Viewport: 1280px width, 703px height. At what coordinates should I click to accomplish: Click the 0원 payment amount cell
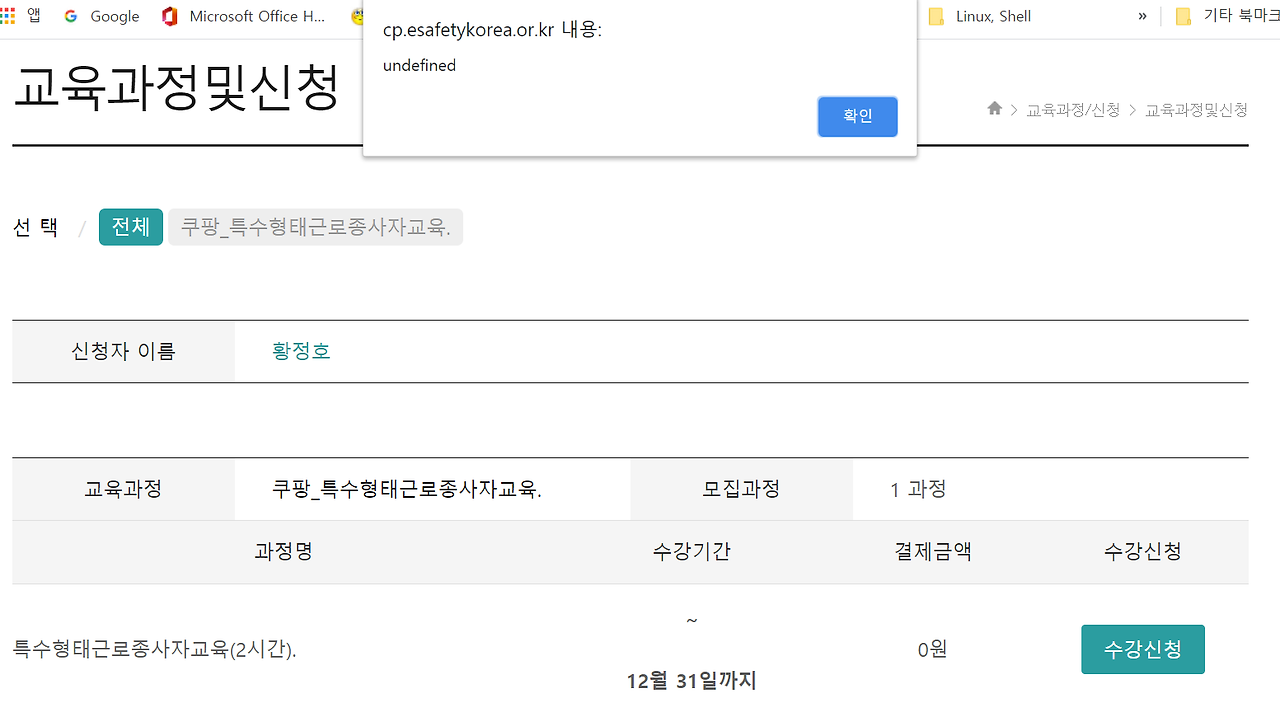(932, 650)
